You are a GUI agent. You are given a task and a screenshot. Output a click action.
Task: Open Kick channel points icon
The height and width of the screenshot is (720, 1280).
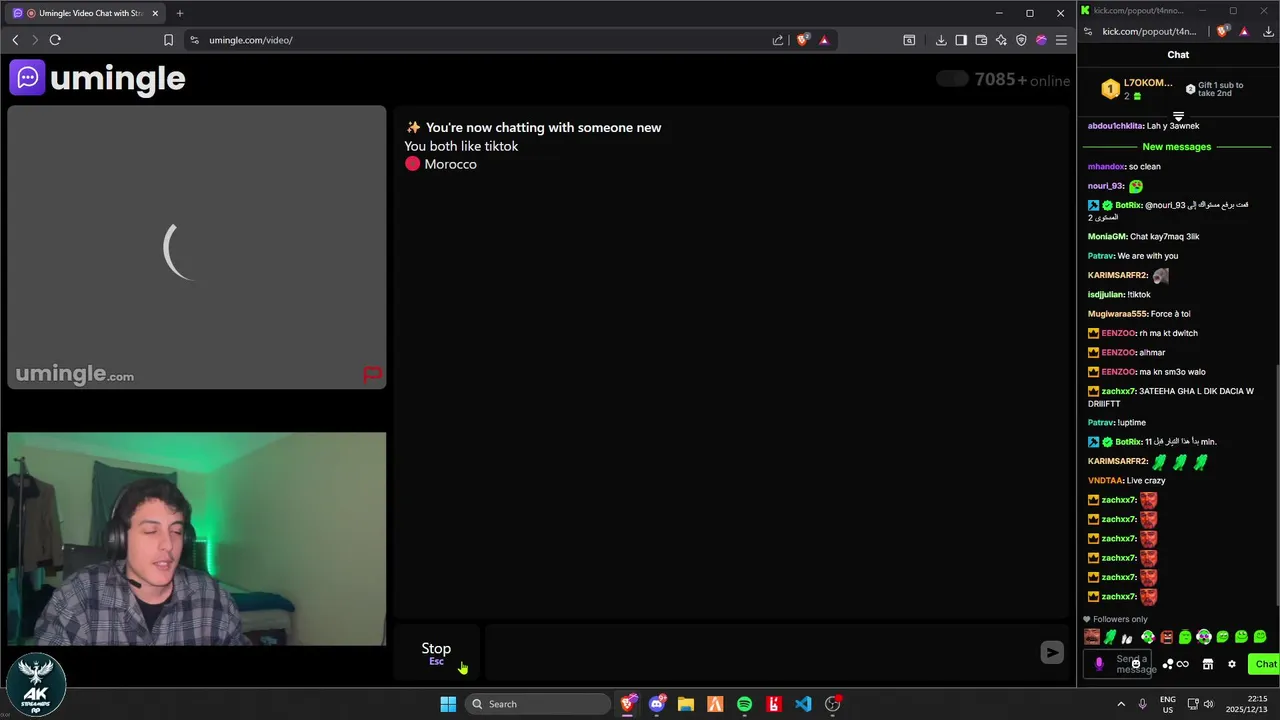1167,664
